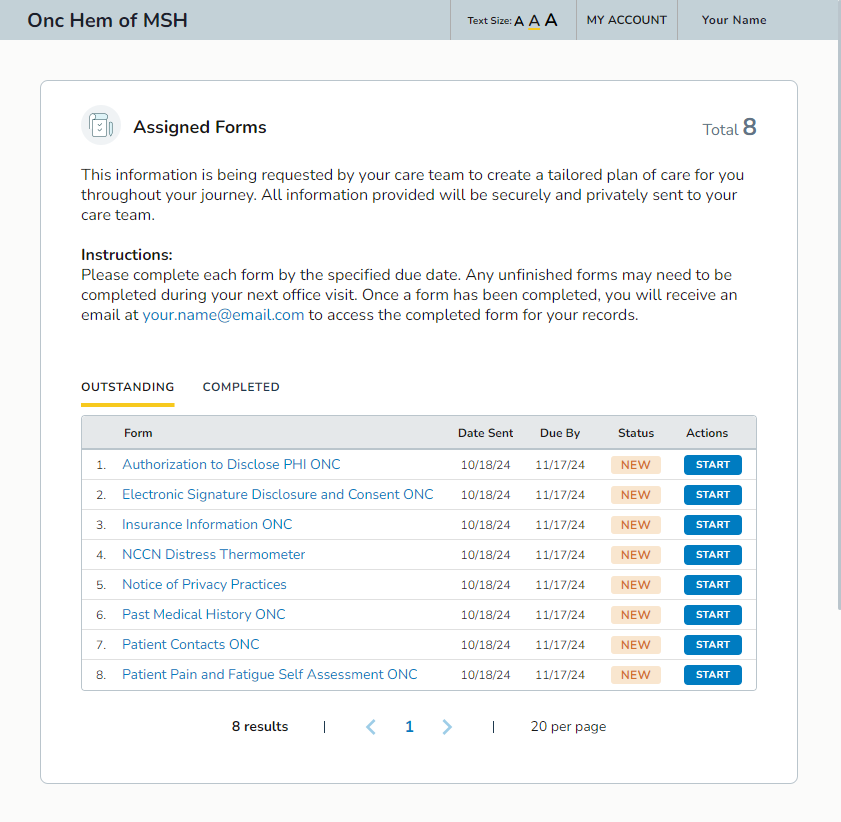
Task: Select the smallest text size A
Action: point(519,21)
